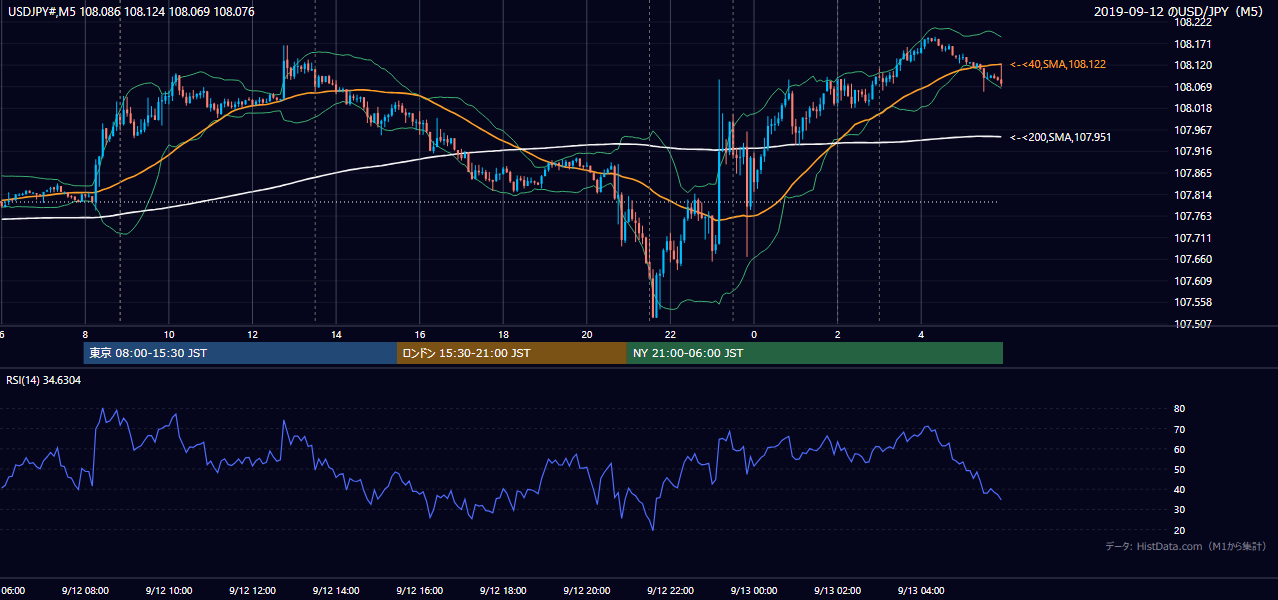Click the 200 SMA 107.951 label
Viewport: 1278px width, 600px height.
pos(1061,137)
